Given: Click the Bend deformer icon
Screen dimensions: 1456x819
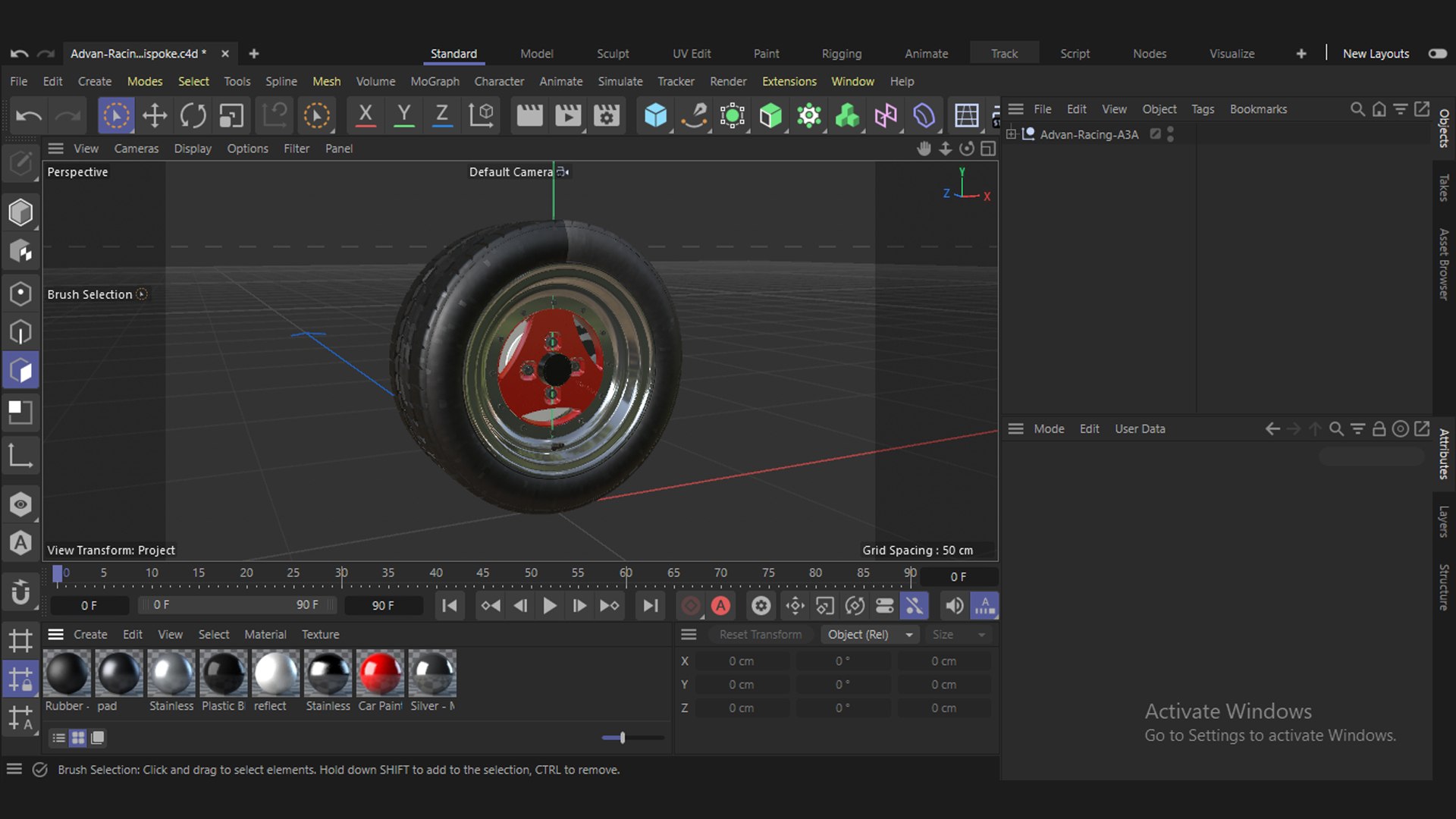Looking at the screenshot, I should pyautogui.click(x=924, y=116).
